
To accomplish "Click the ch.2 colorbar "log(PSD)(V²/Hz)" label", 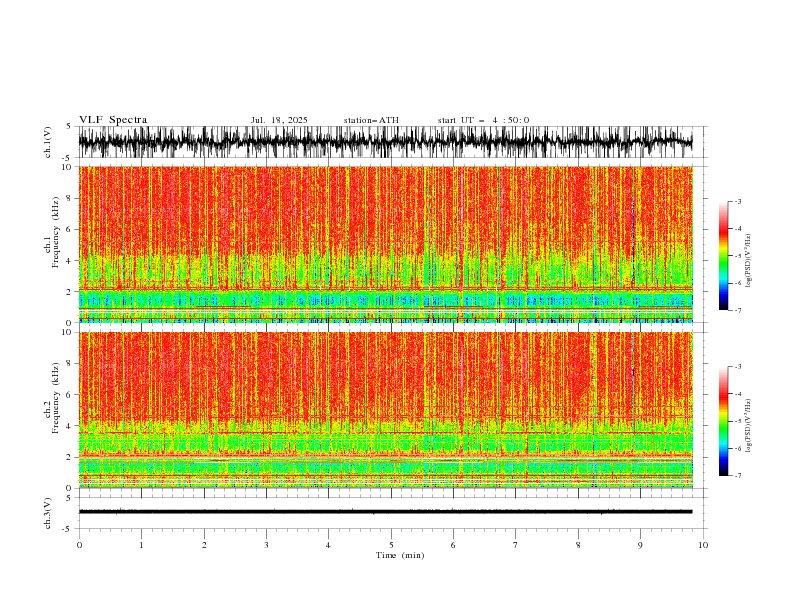I will 749,426.
